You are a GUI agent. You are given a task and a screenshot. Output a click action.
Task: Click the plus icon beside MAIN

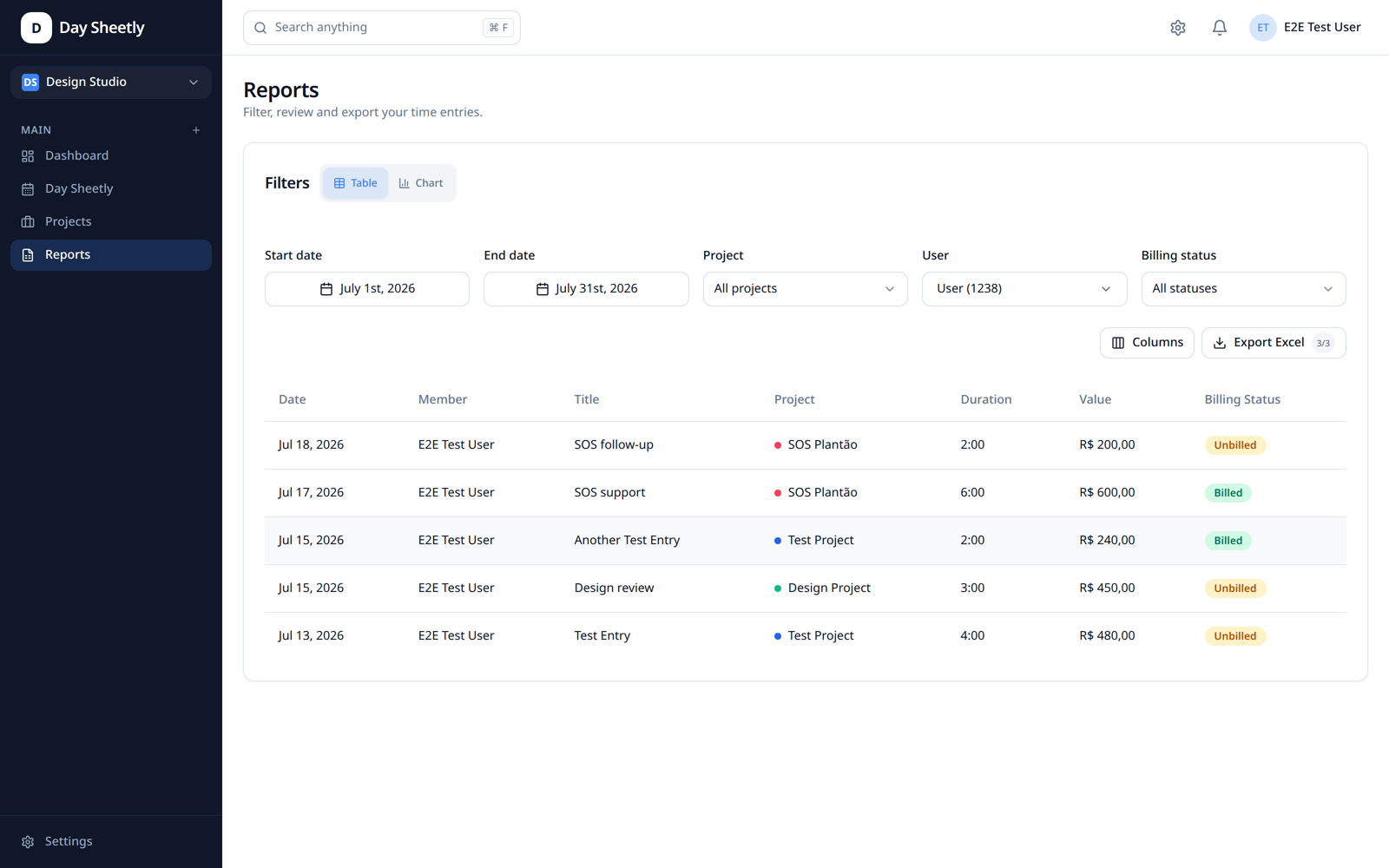tap(196, 130)
